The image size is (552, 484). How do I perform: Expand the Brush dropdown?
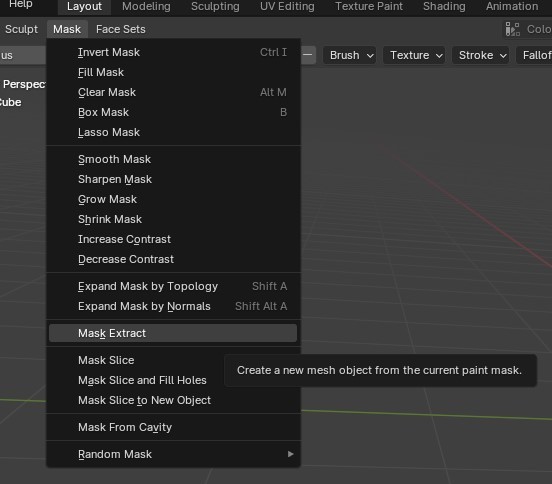350,55
